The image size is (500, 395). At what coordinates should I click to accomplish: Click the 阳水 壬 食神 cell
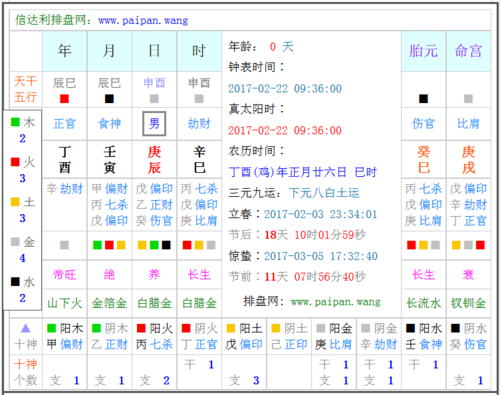[x=423, y=336]
